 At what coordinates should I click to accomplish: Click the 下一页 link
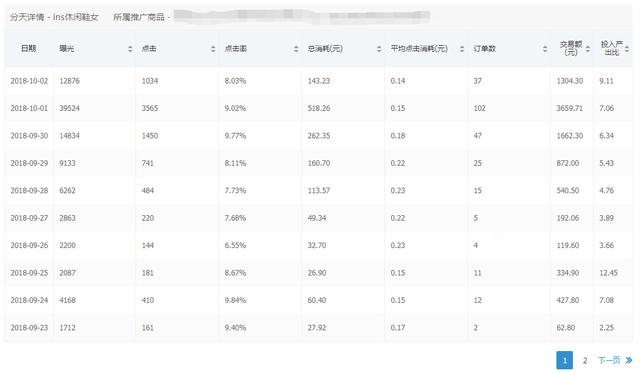[609, 360]
